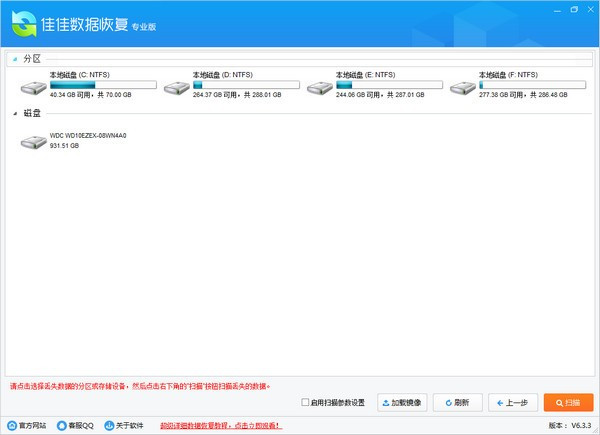Minimize the application window
The width and height of the screenshot is (600, 435).
[x=558, y=10]
